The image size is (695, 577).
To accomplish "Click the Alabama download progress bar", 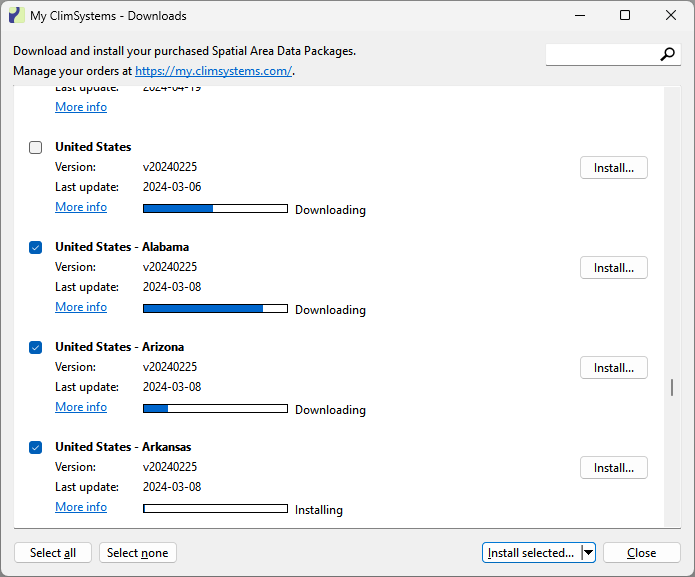I will 215,308.
